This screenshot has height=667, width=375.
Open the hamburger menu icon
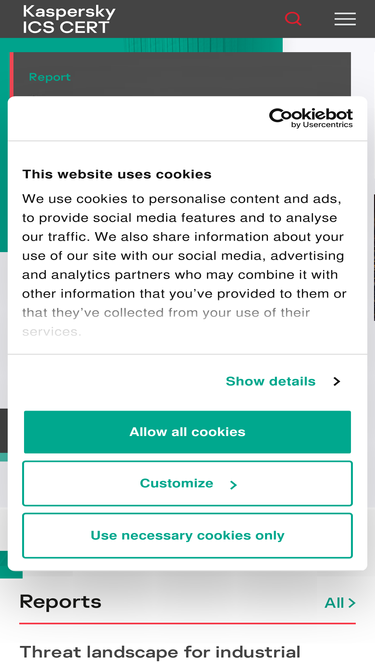pyautogui.click(x=345, y=19)
